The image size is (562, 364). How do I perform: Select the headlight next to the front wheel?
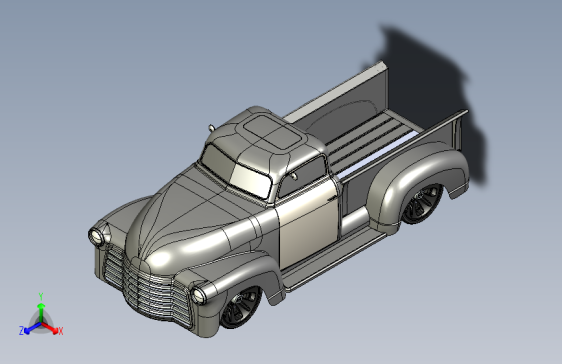[198, 296]
